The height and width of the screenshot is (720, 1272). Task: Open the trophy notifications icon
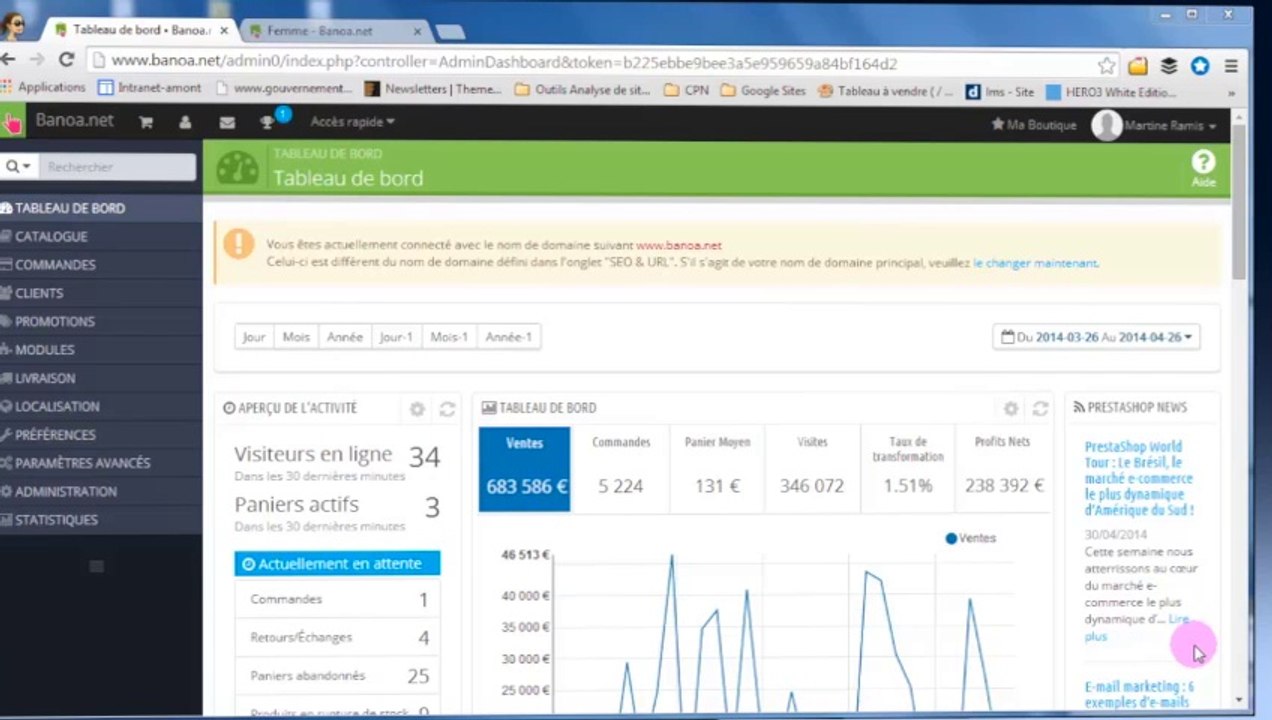[267, 122]
